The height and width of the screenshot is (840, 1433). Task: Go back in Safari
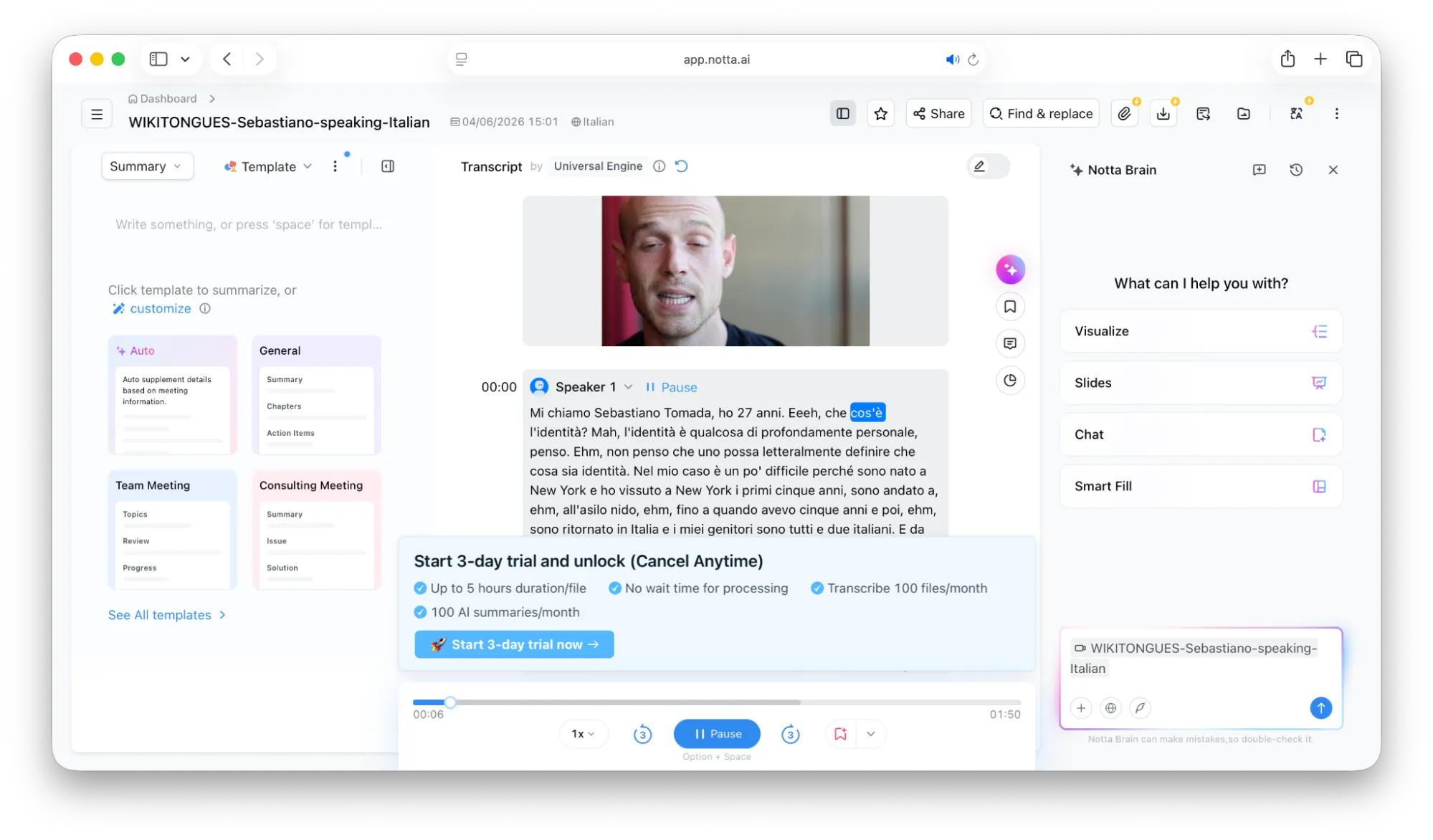pyautogui.click(x=227, y=59)
